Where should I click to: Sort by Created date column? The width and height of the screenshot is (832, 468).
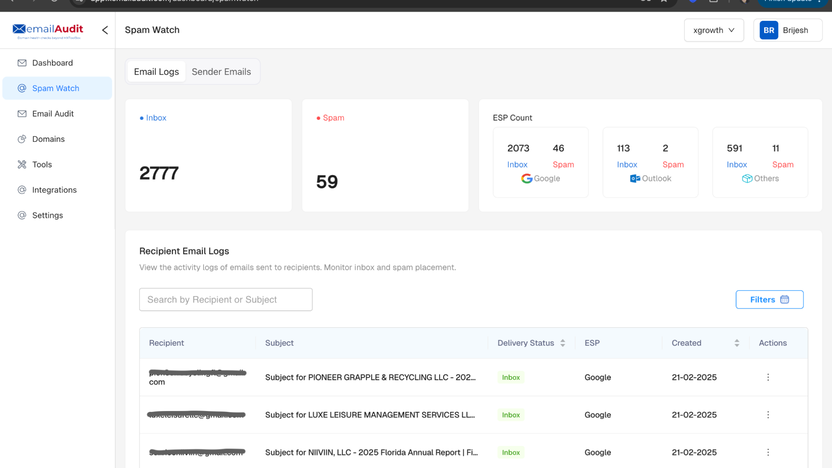coord(736,343)
